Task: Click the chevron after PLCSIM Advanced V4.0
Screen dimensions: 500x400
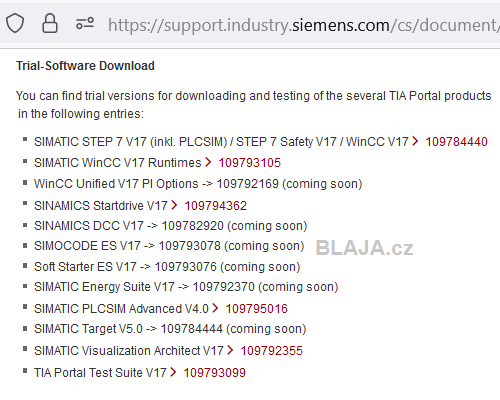Action: tap(215, 308)
